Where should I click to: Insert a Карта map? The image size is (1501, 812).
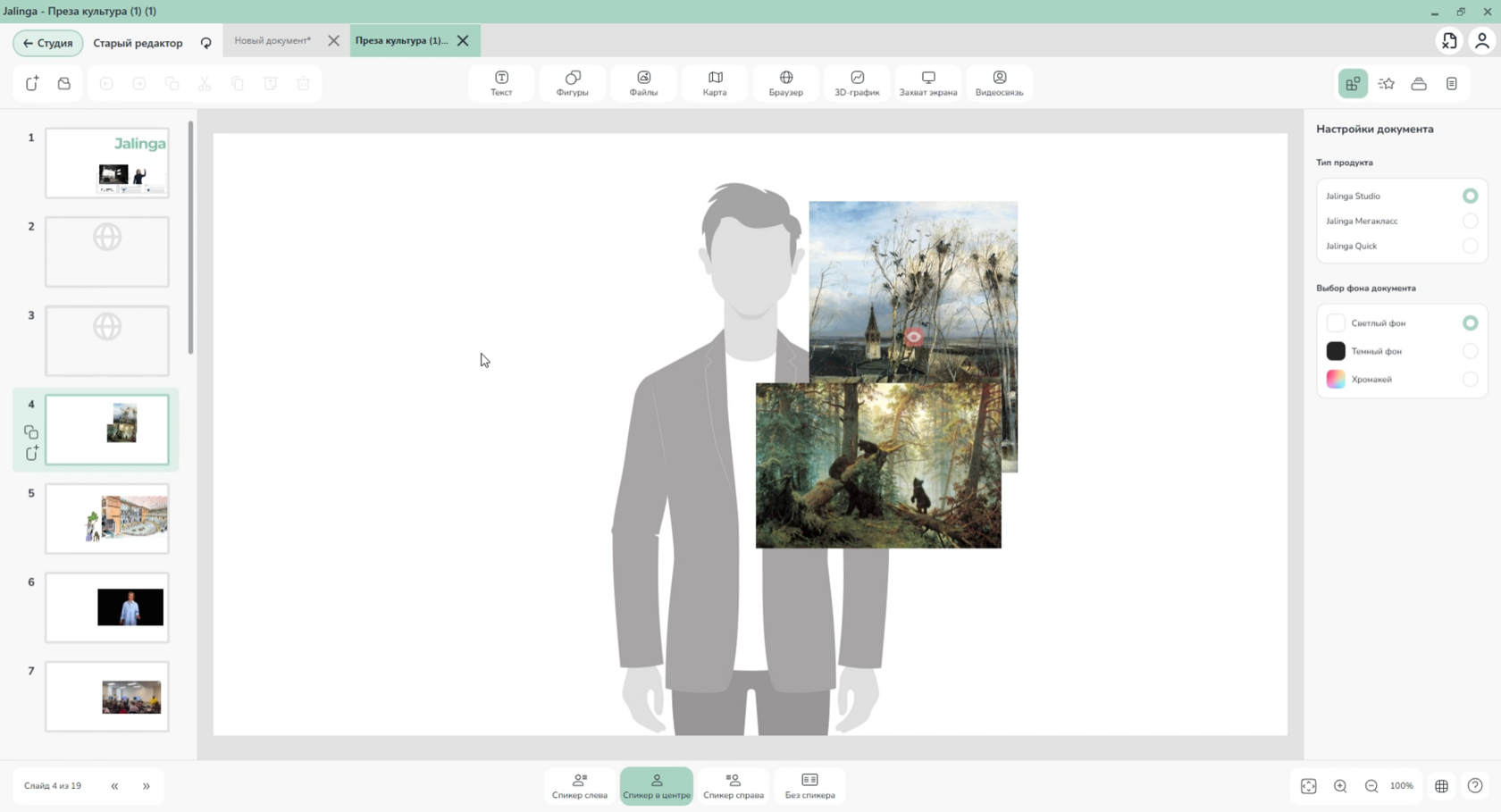[715, 83]
